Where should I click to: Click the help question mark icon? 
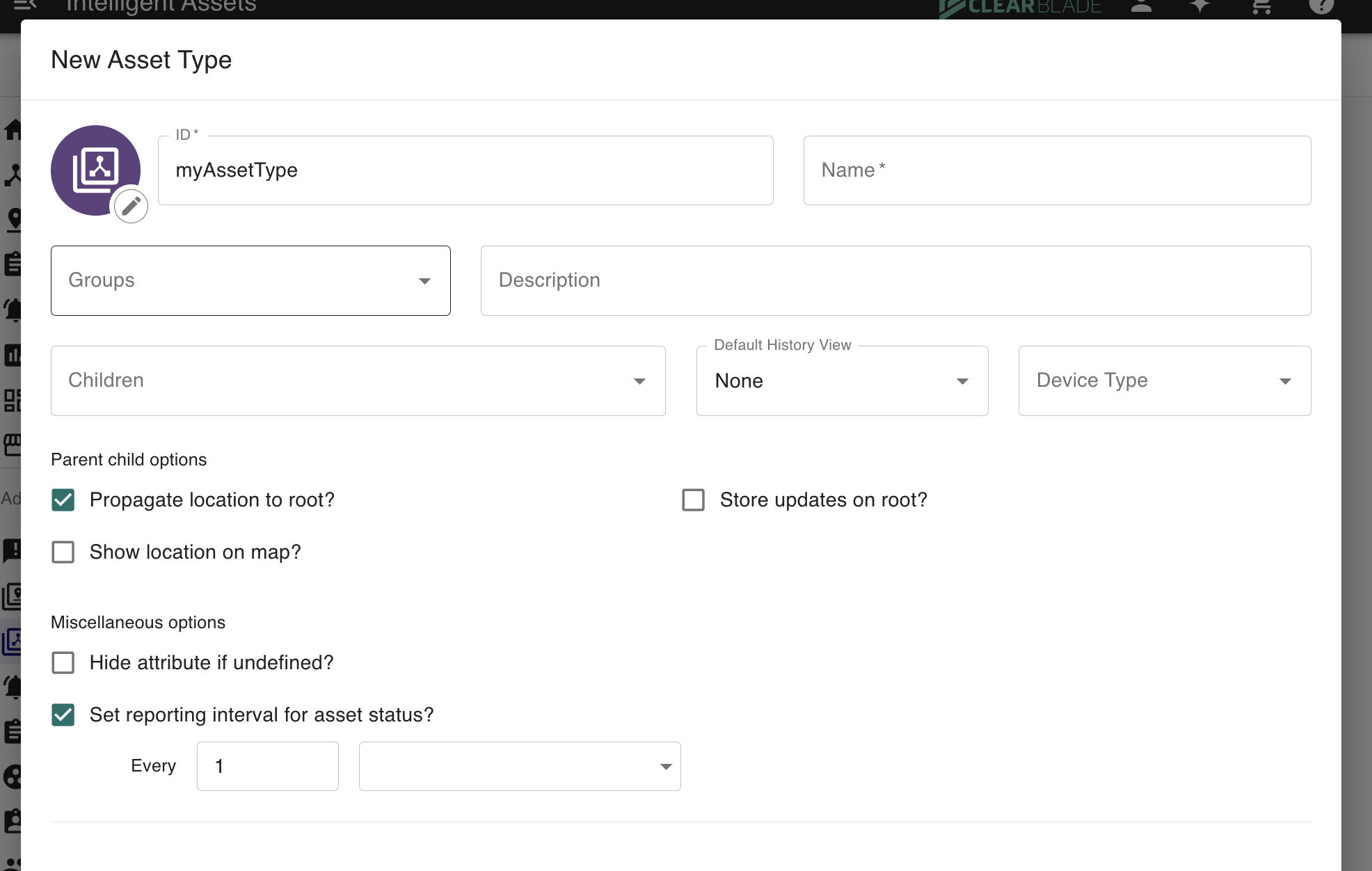1321,7
